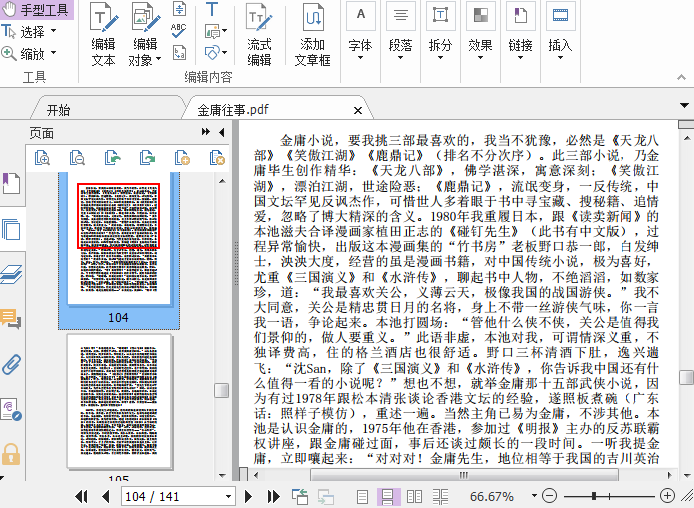Click the zoom slider in status bar

(595, 496)
